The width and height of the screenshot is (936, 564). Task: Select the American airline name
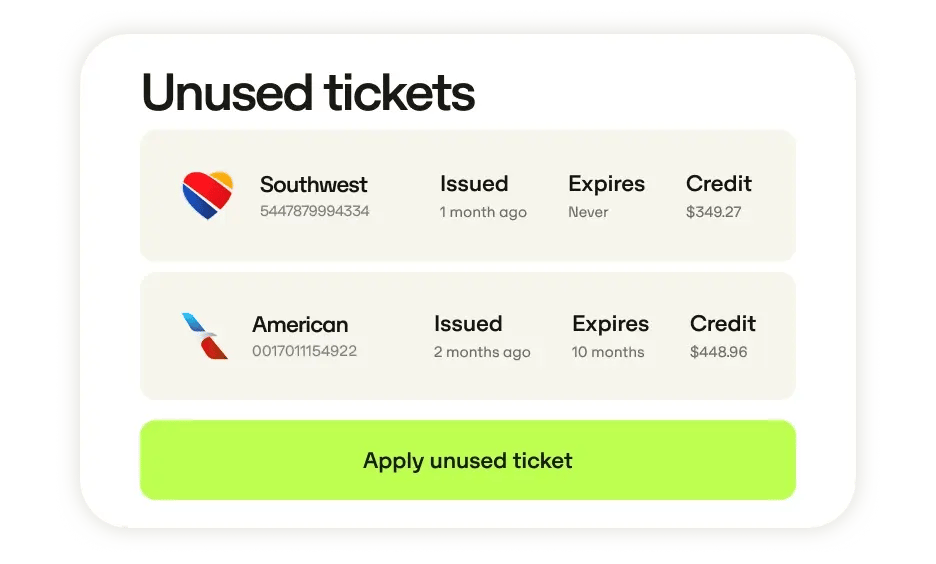300,325
